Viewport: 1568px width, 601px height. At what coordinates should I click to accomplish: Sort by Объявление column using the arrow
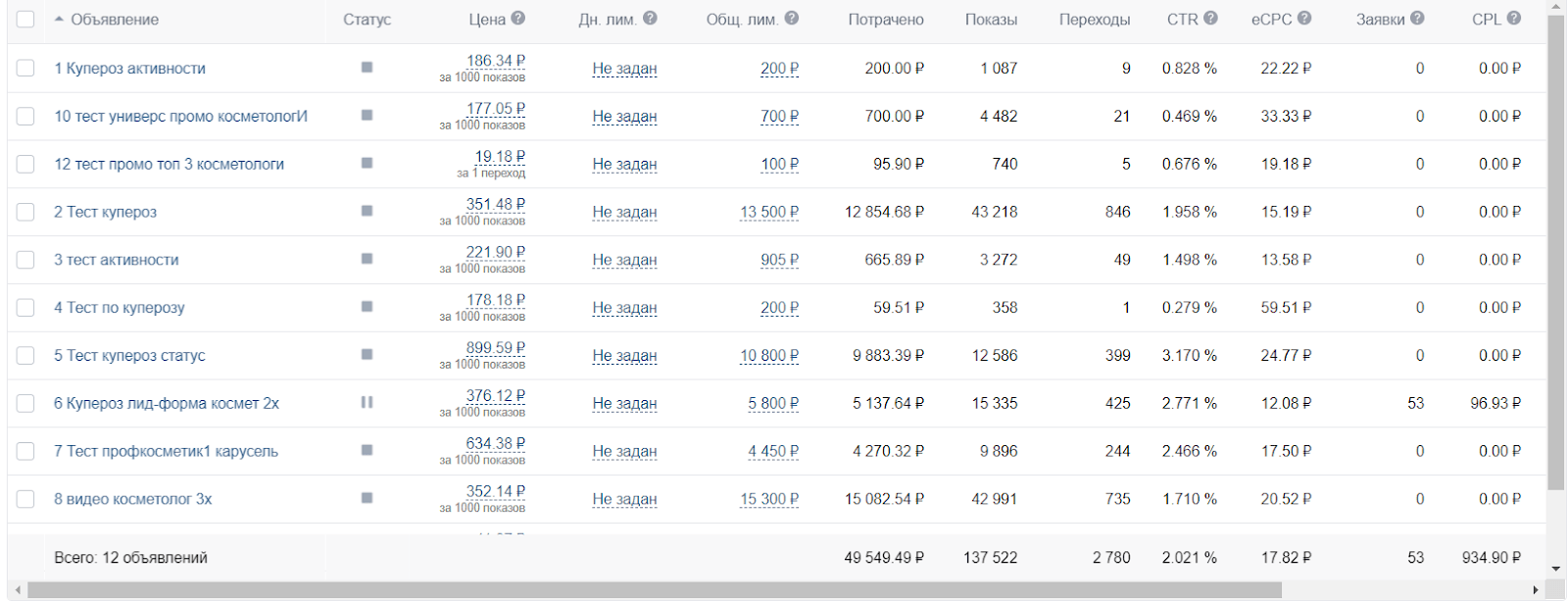(60, 20)
